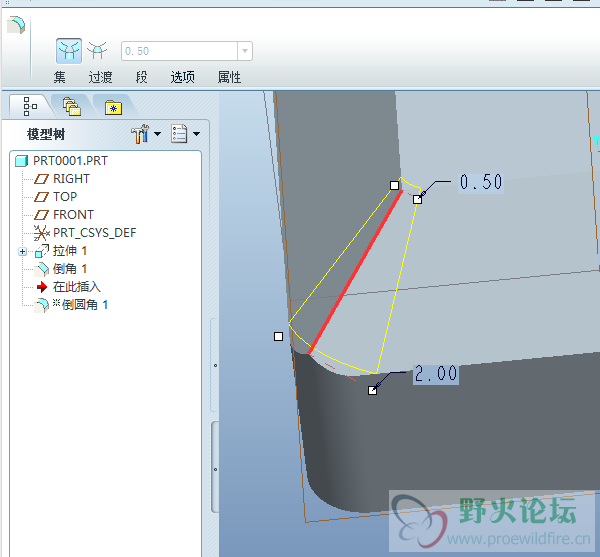Click the TOP plane icon

(x=41, y=197)
